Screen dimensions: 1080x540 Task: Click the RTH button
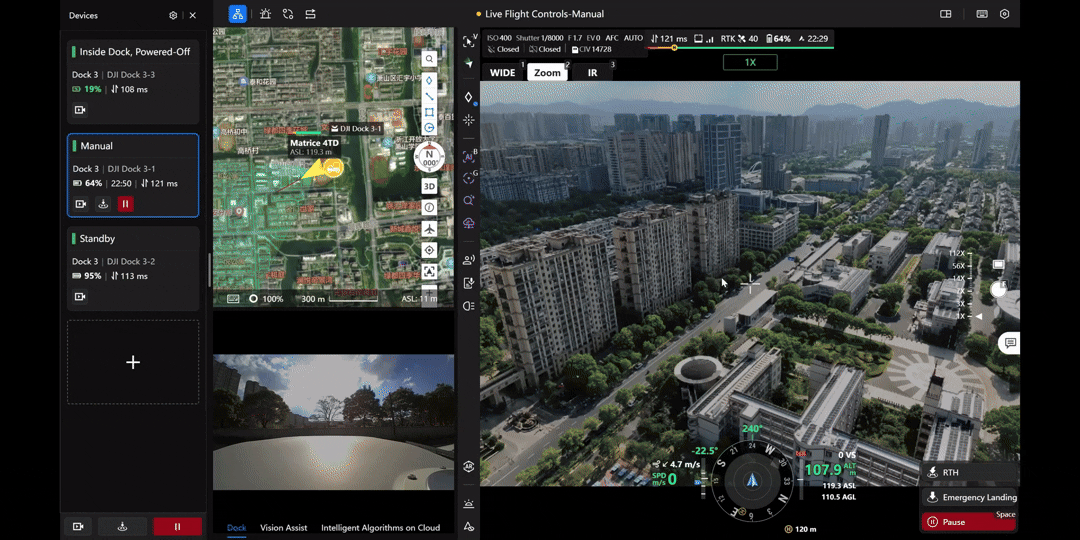coord(969,472)
